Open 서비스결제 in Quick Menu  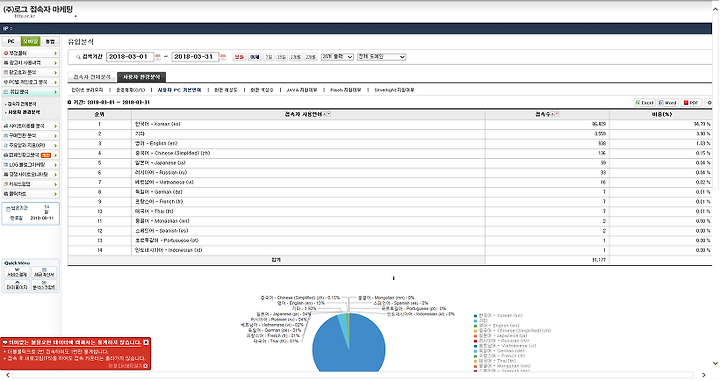point(17,272)
